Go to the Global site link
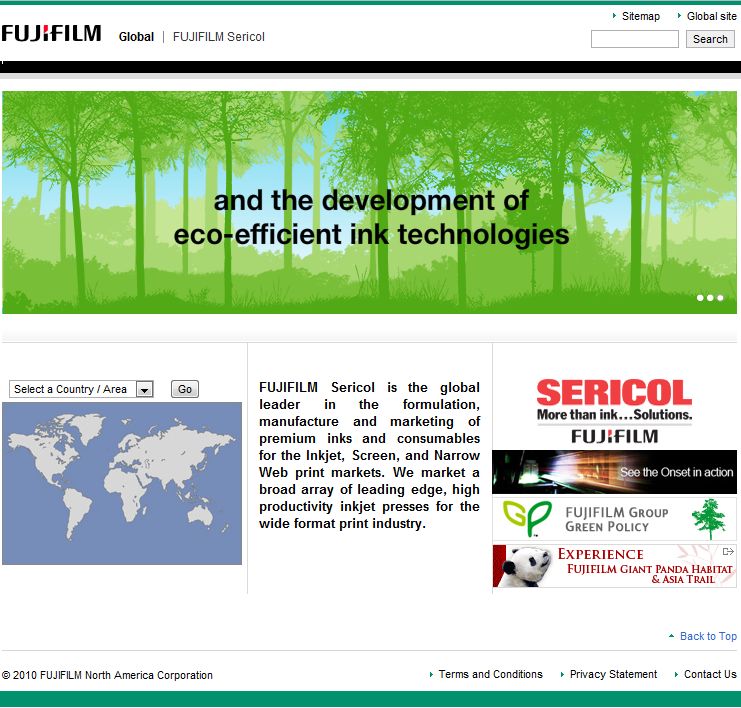Image resolution: width=741 pixels, height=708 pixels. [711, 16]
